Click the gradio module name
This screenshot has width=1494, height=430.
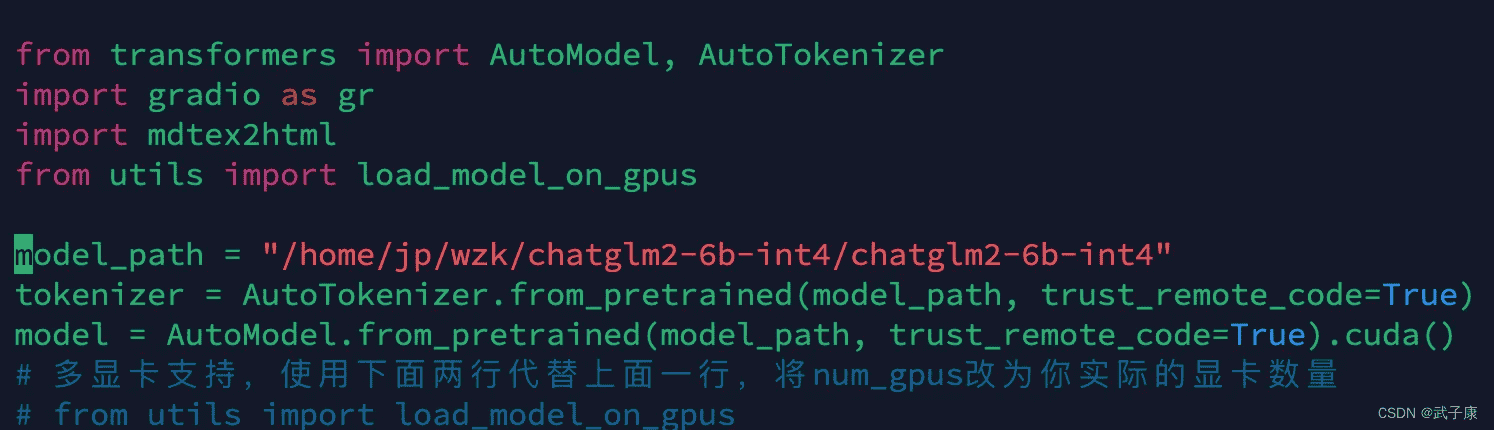(204, 95)
